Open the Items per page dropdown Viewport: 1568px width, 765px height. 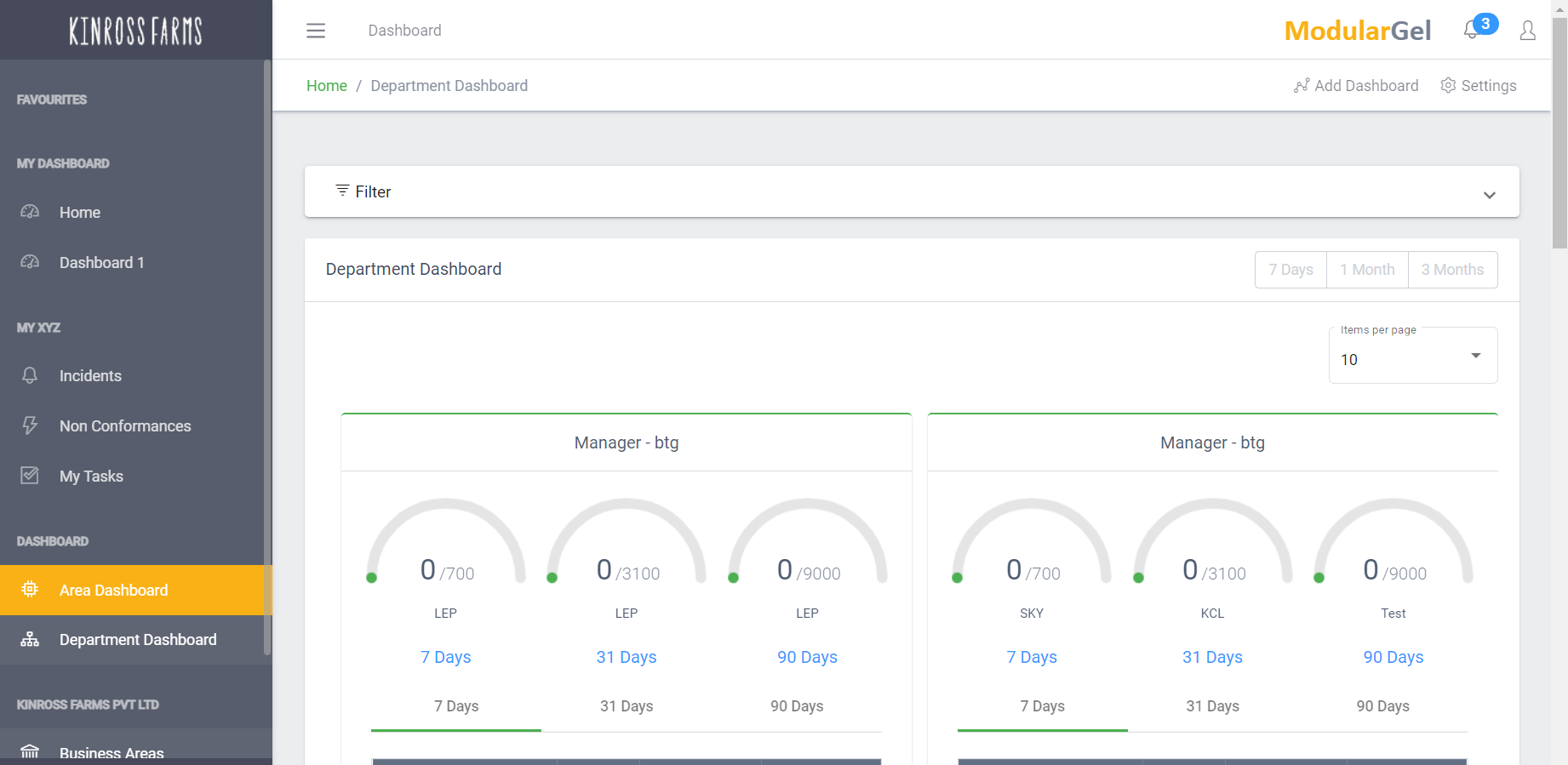coord(1412,357)
